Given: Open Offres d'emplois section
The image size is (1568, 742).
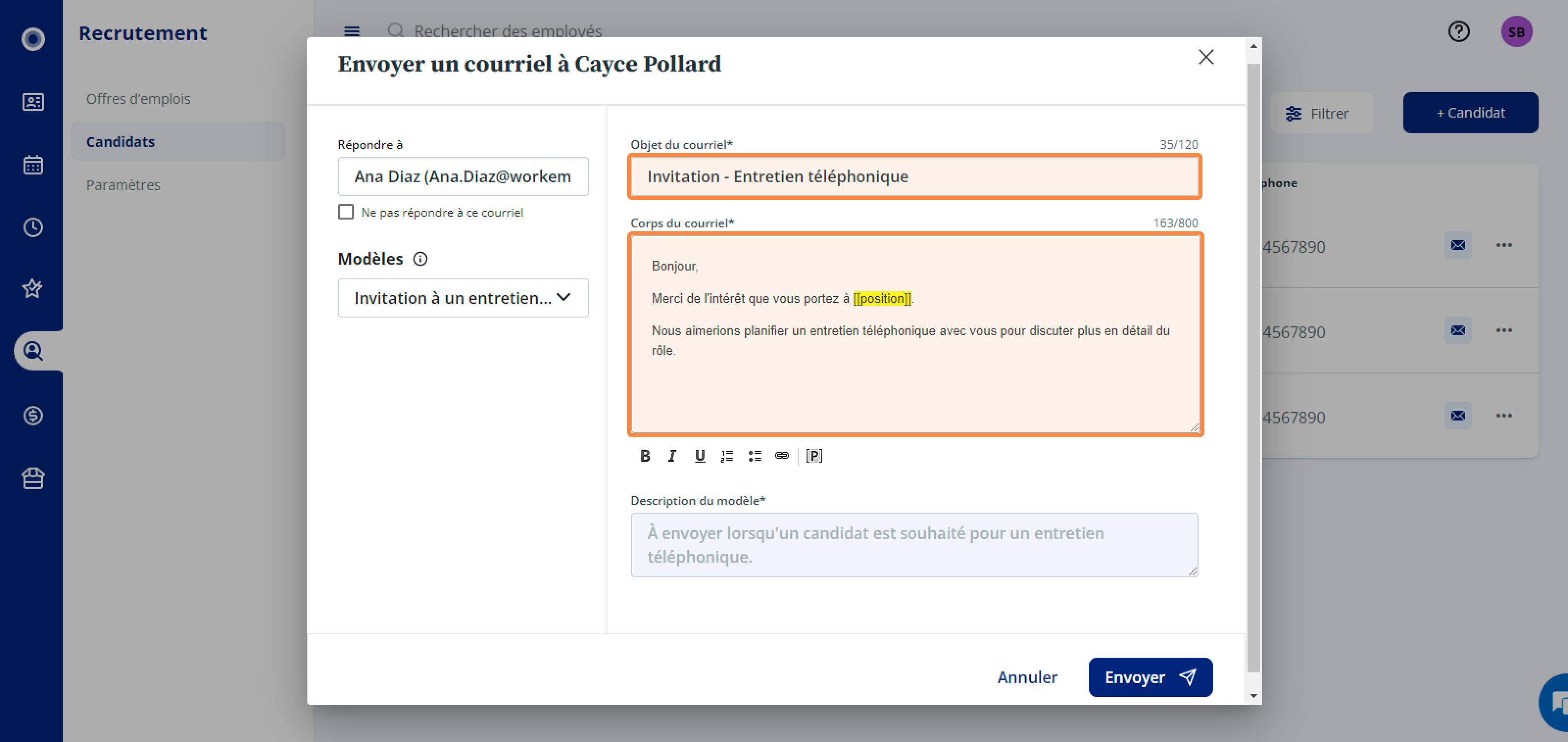Looking at the screenshot, I should (138, 99).
